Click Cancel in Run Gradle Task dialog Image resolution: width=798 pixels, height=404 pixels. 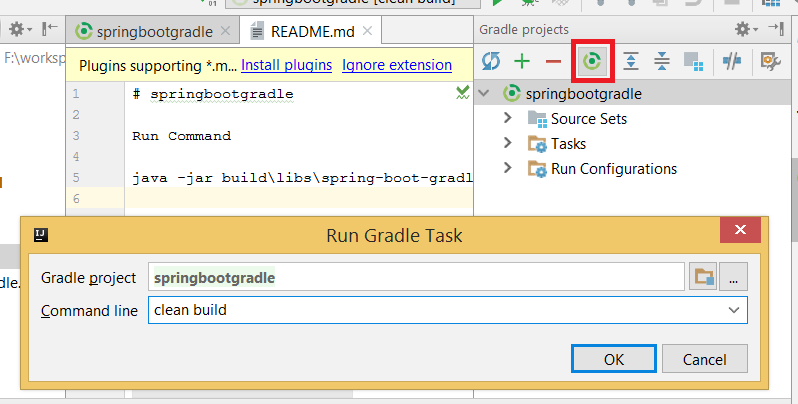(x=704, y=359)
